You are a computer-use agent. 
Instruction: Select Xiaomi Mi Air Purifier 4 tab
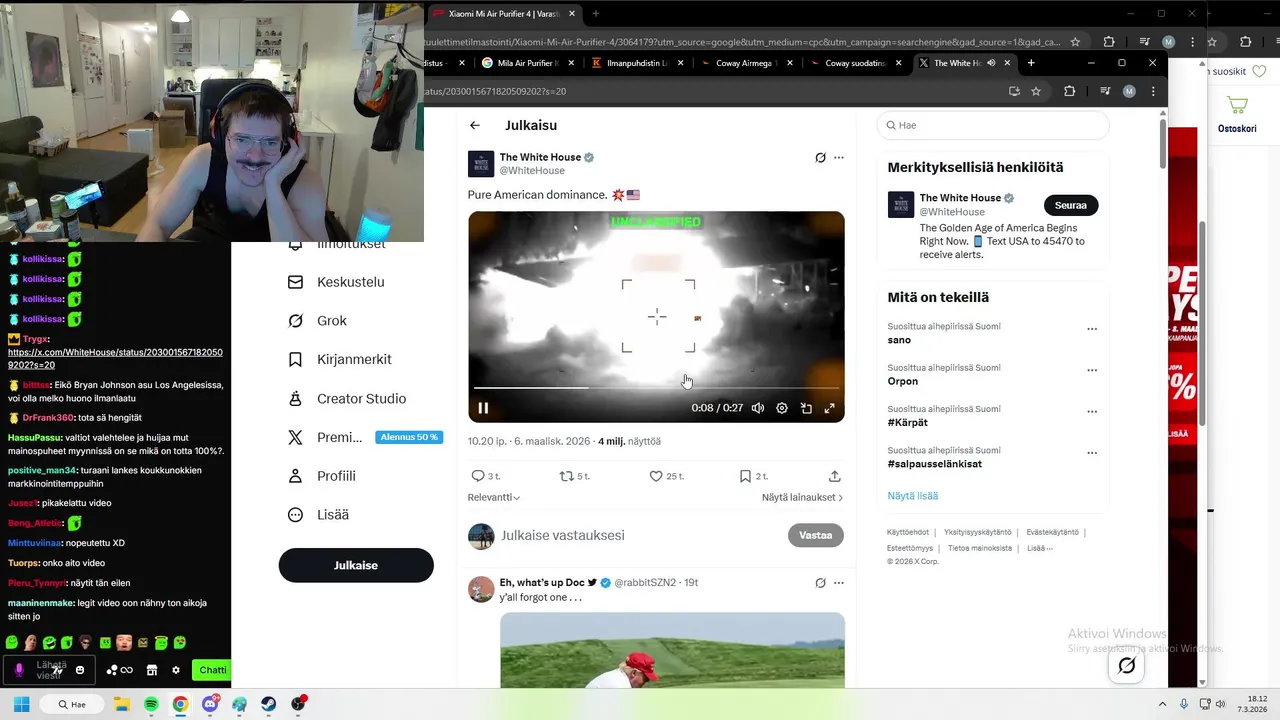click(505, 13)
